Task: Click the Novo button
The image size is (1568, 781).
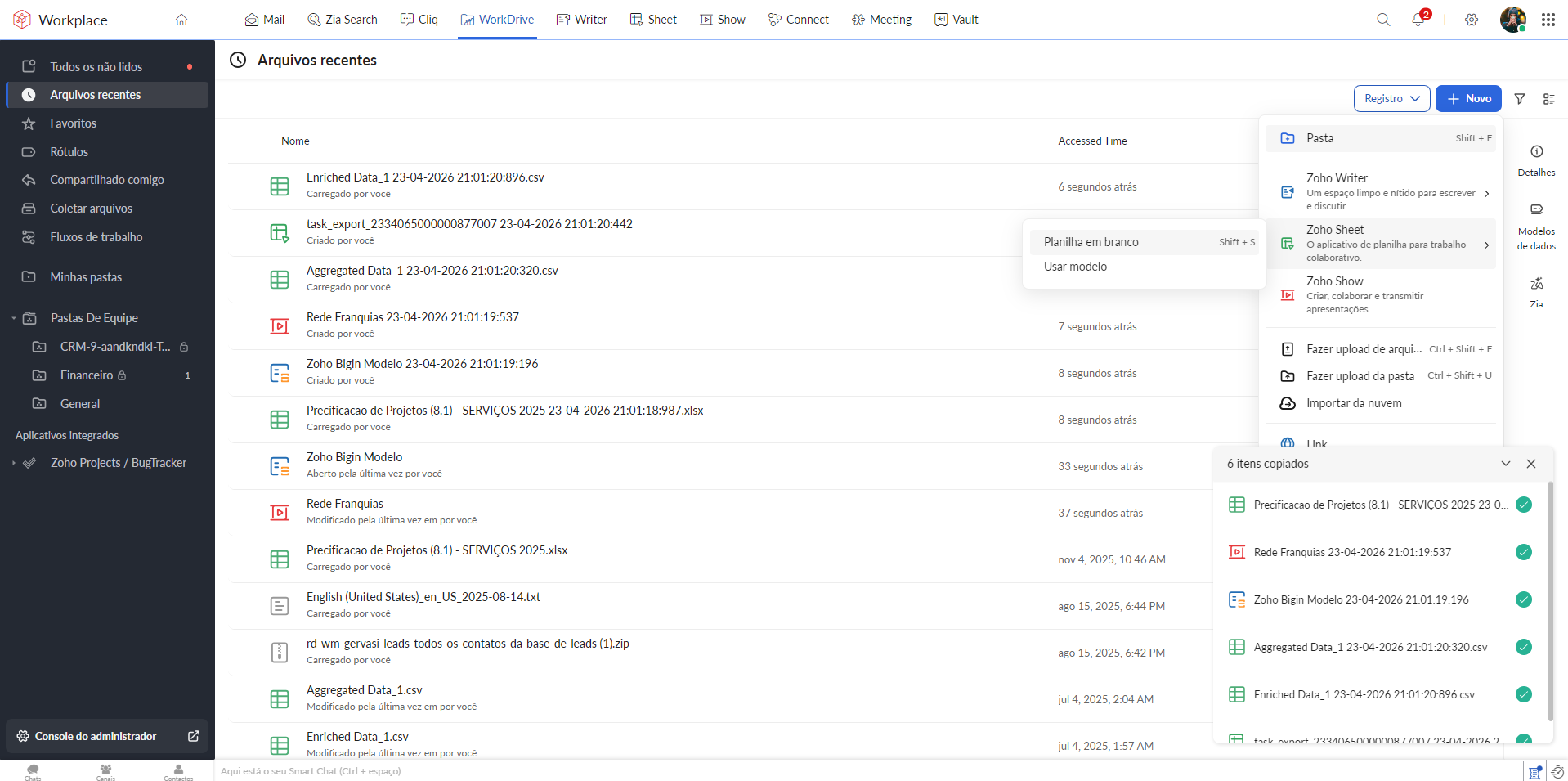Action: point(1468,99)
